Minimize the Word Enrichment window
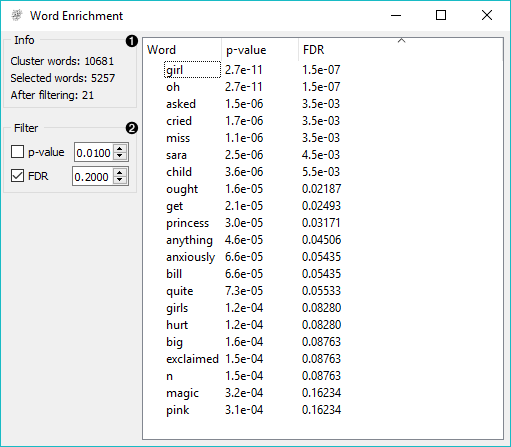511x447 pixels. 396,15
